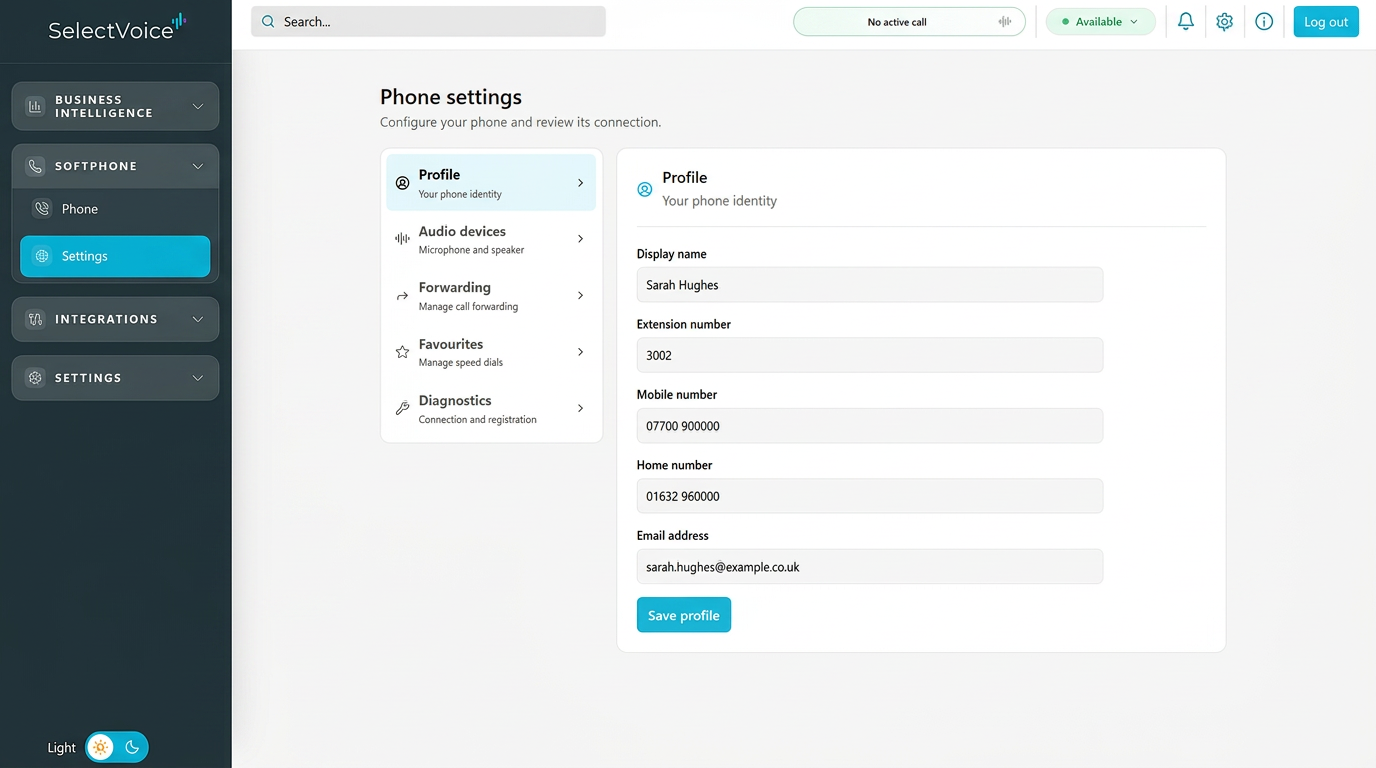This screenshot has width=1376, height=768.
Task: Expand the Business Intelligence section chevron
Action: pyautogui.click(x=198, y=106)
